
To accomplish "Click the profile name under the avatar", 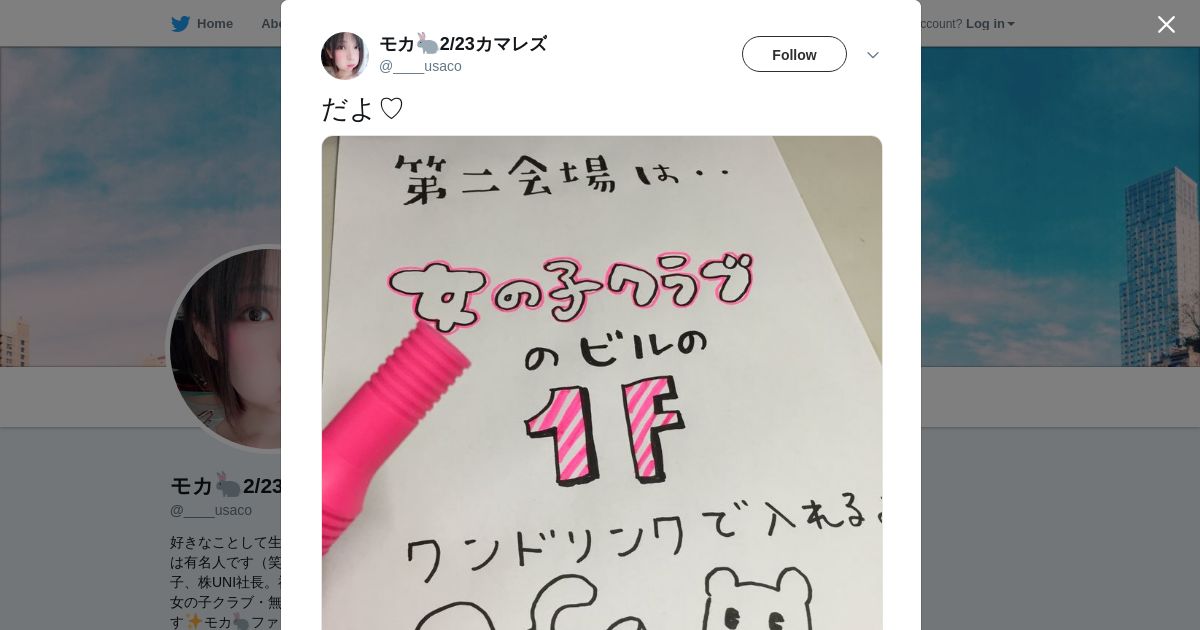I will (226, 486).
